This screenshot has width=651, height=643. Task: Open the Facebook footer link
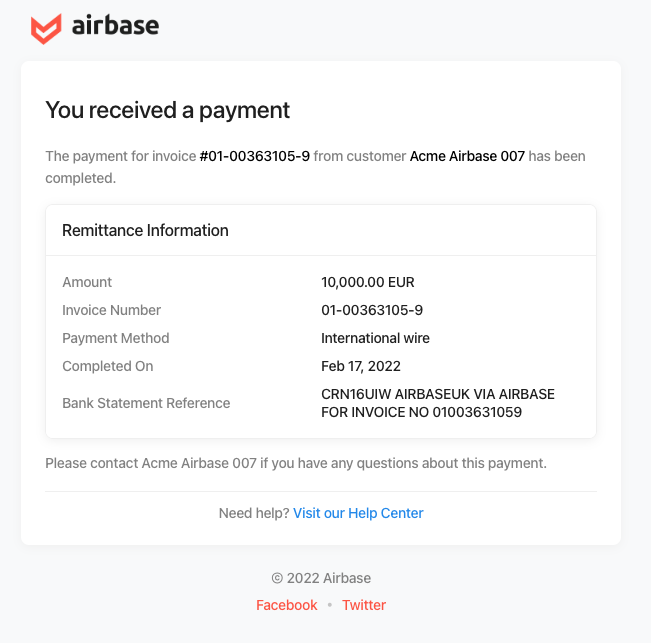(x=286, y=605)
